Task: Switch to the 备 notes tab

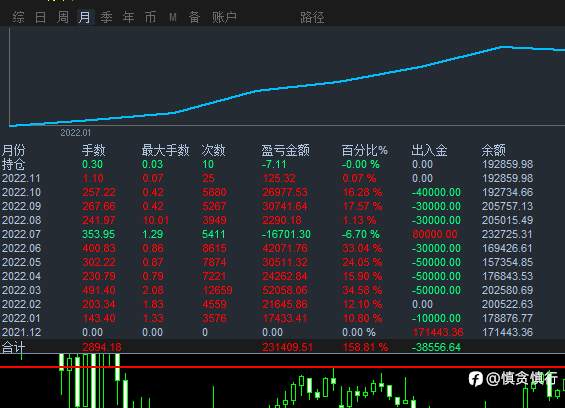Action: pos(194,17)
